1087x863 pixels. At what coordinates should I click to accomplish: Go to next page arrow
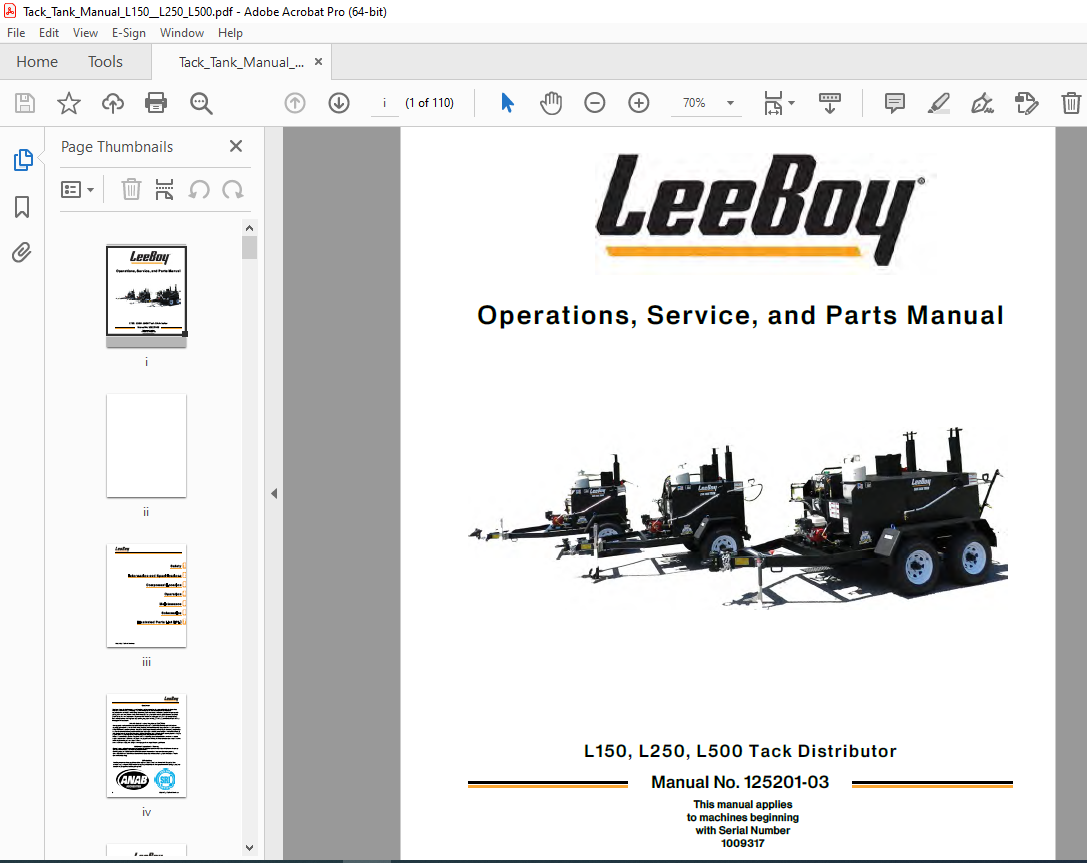[339, 103]
